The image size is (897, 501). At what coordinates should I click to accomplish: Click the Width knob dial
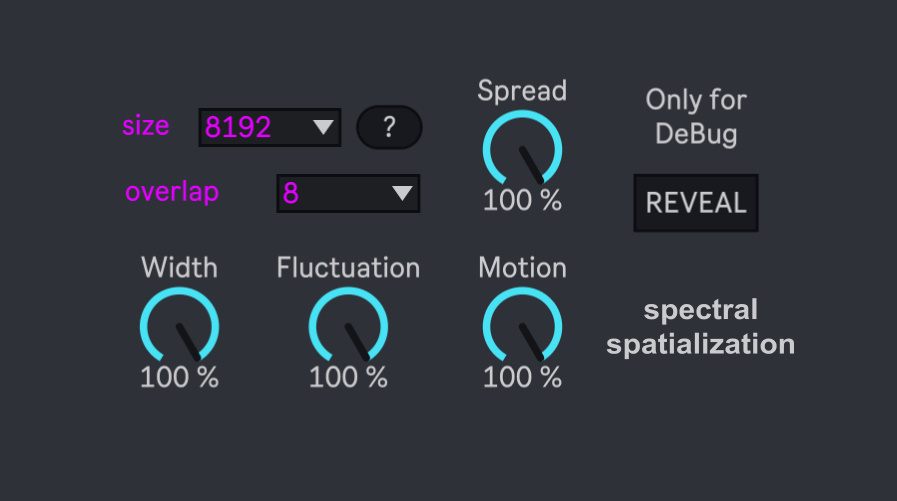(x=179, y=327)
